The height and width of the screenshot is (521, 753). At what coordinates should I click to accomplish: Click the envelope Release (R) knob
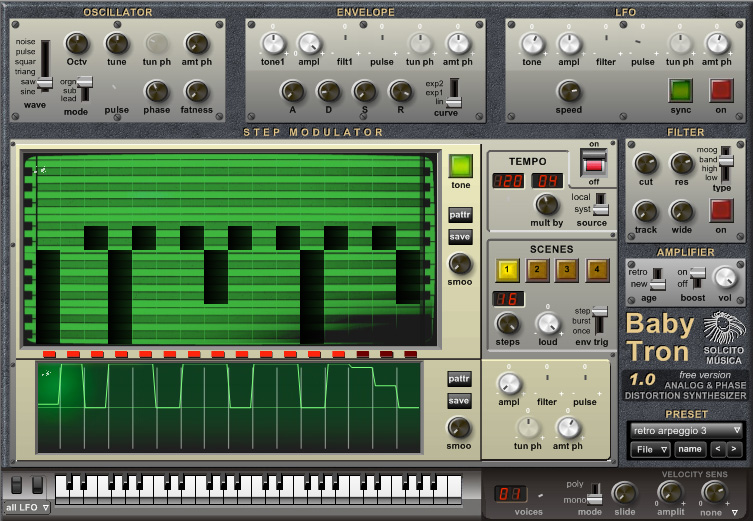click(401, 91)
